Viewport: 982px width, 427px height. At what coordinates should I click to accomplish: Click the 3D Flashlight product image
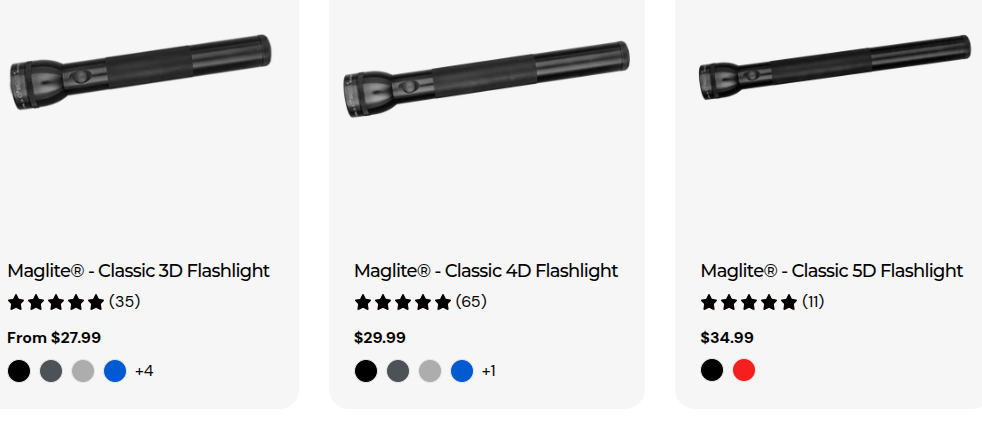tap(141, 72)
